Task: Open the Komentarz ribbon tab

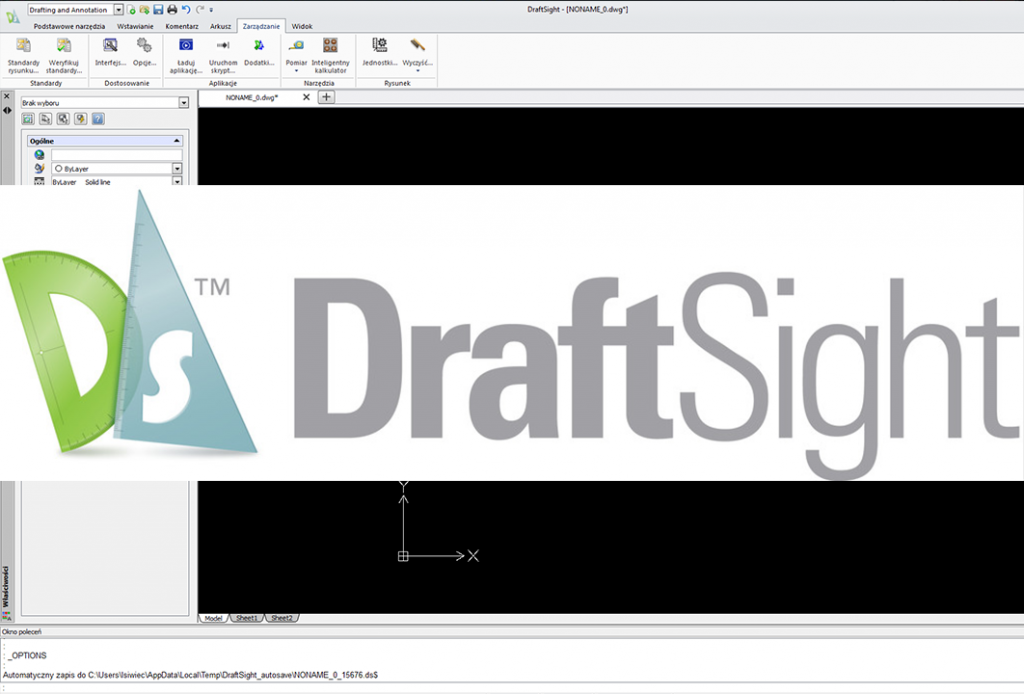Action: 182,26
